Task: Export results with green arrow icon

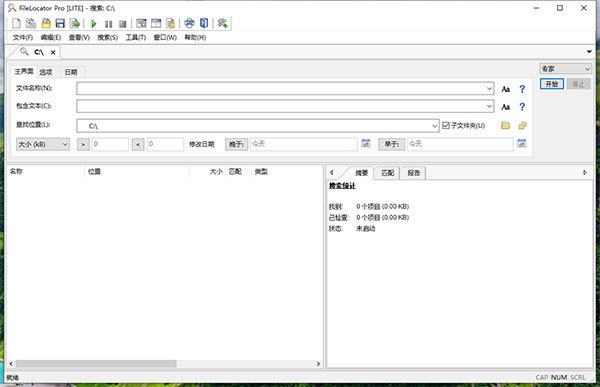Action: [x=75, y=23]
